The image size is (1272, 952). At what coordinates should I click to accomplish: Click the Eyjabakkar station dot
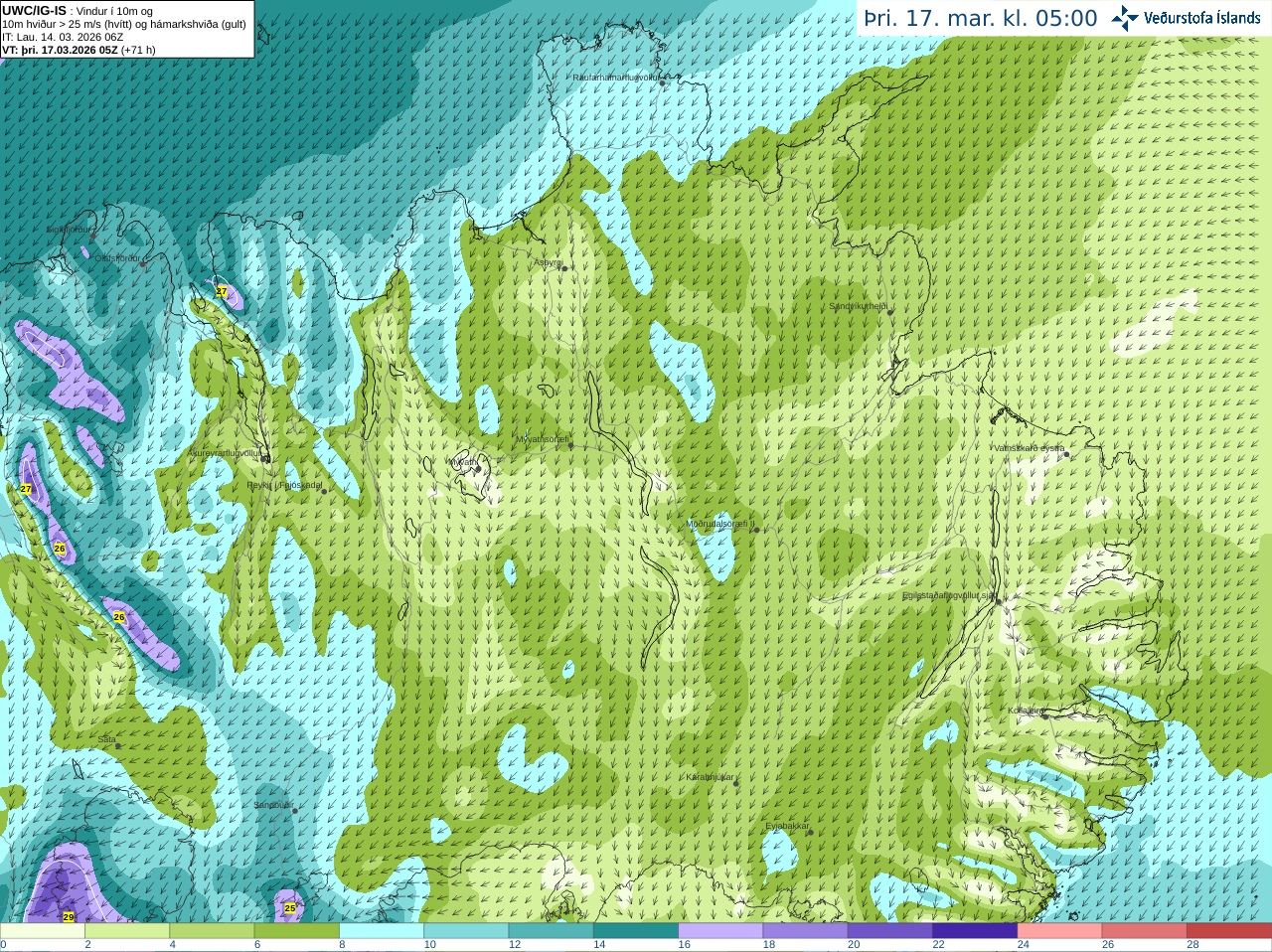point(810,832)
